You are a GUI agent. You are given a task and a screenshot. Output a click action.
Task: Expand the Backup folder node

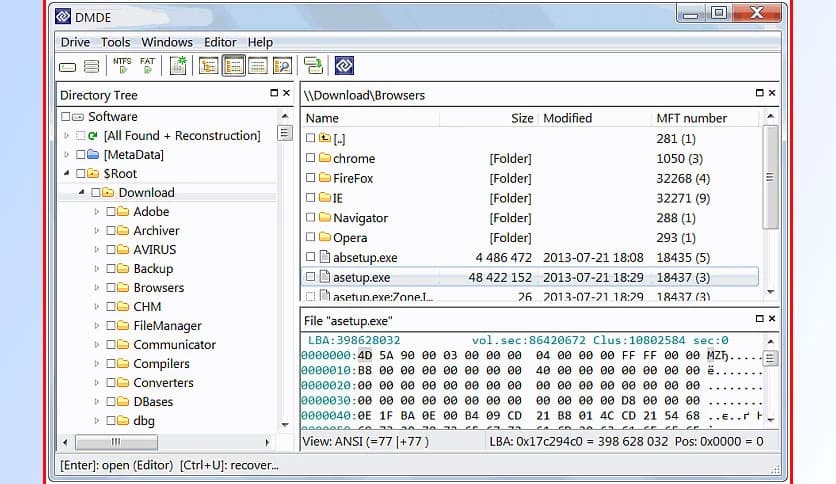97,269
